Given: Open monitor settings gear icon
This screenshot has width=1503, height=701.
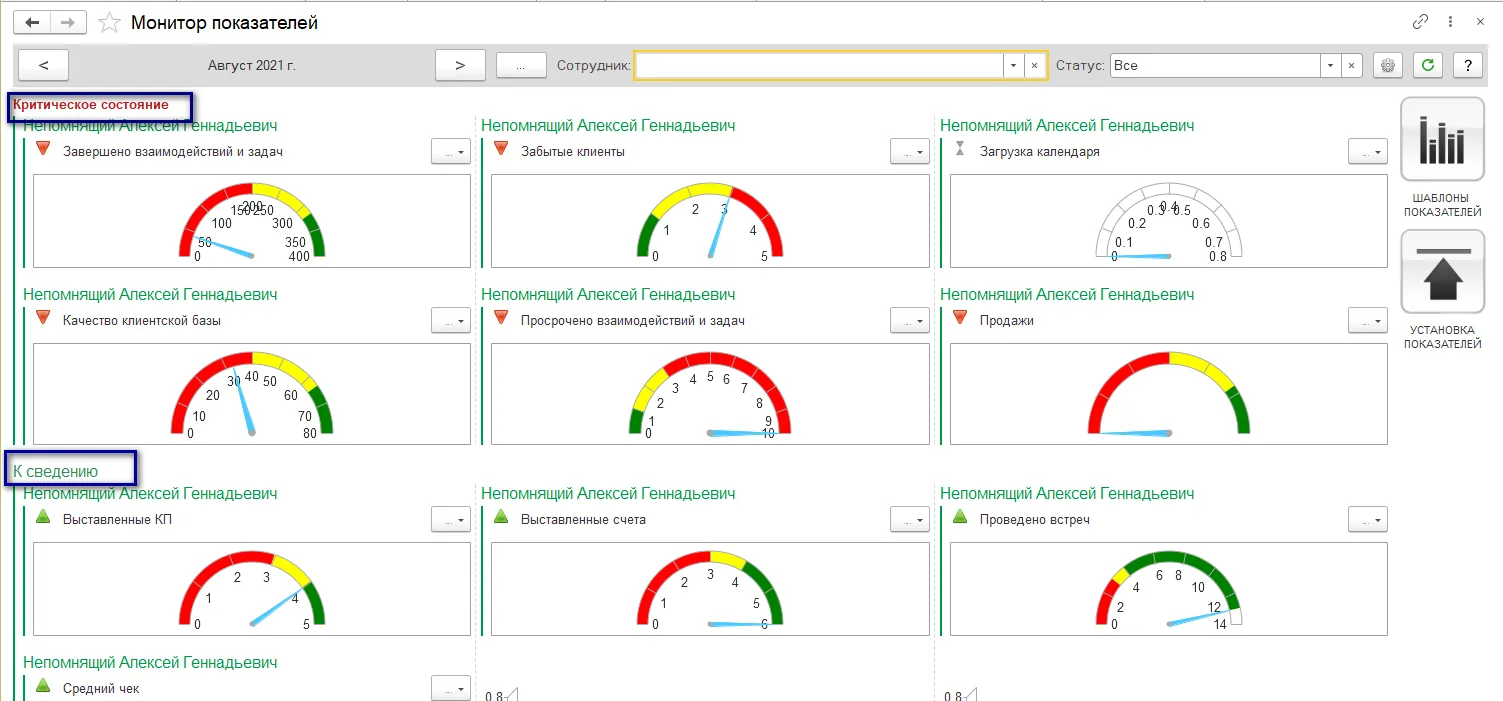Looking at the screenshot, I should click(1387, 65).
